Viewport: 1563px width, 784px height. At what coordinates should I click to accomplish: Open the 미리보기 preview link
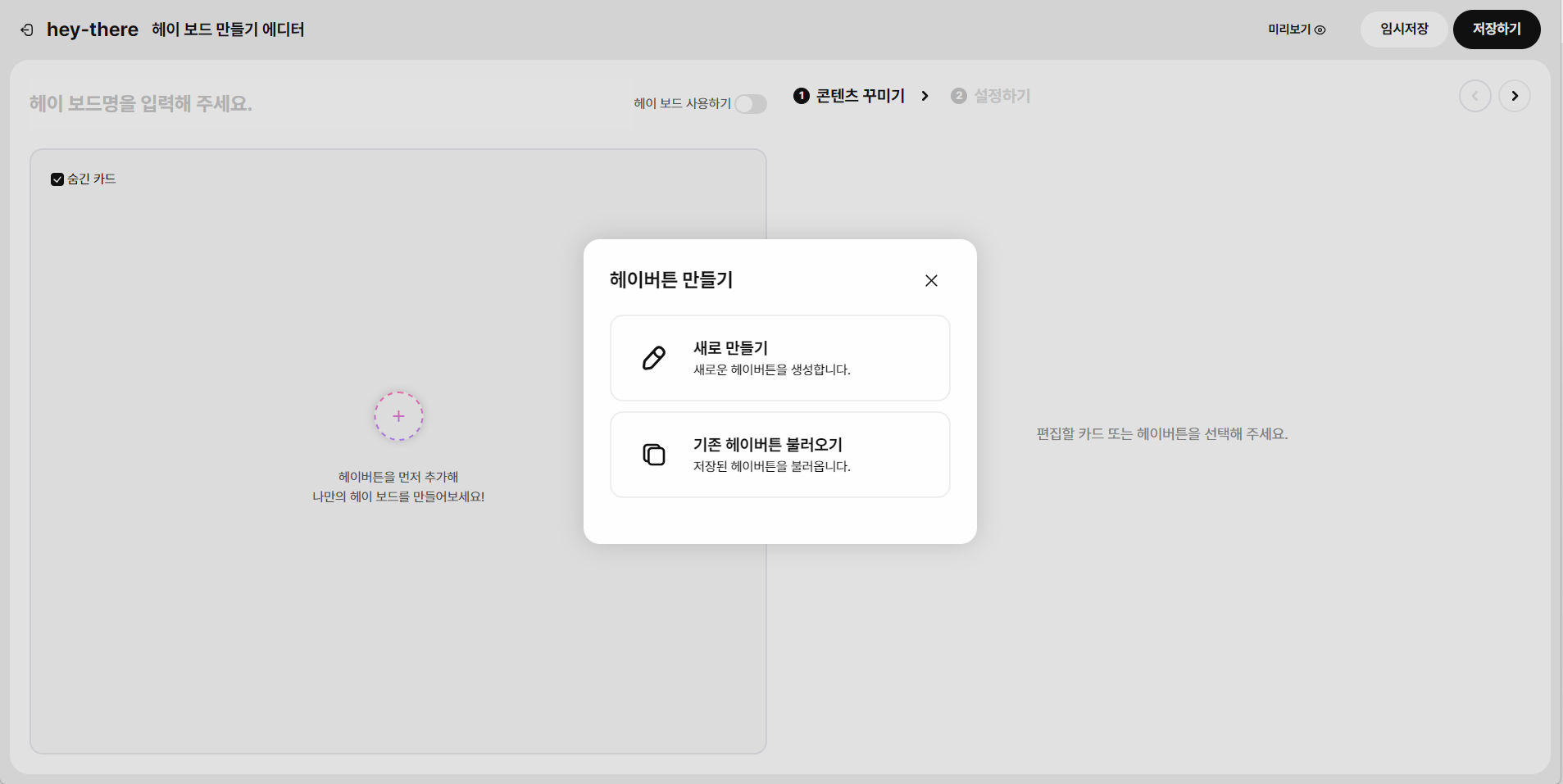(1297, 29)
